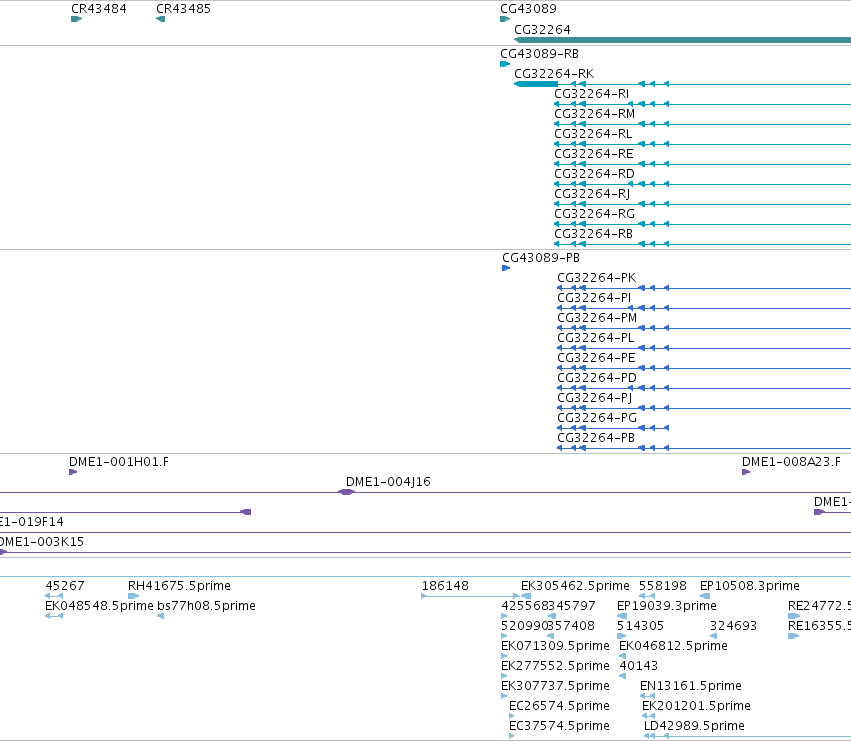Select the RH41675.5prime EST
851x741 pixels.
133,596
